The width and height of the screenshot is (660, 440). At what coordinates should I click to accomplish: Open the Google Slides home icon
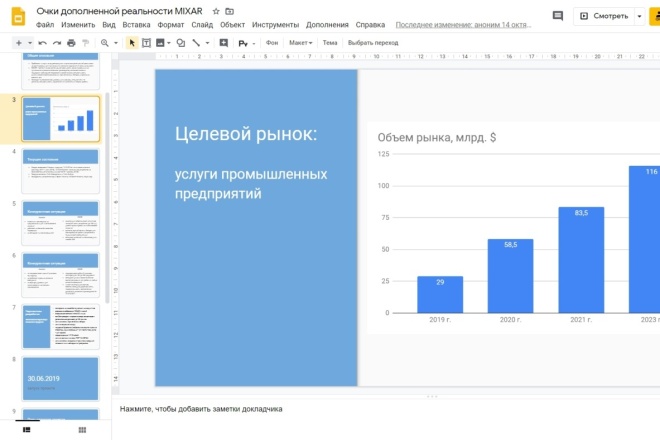coord(18,16)
